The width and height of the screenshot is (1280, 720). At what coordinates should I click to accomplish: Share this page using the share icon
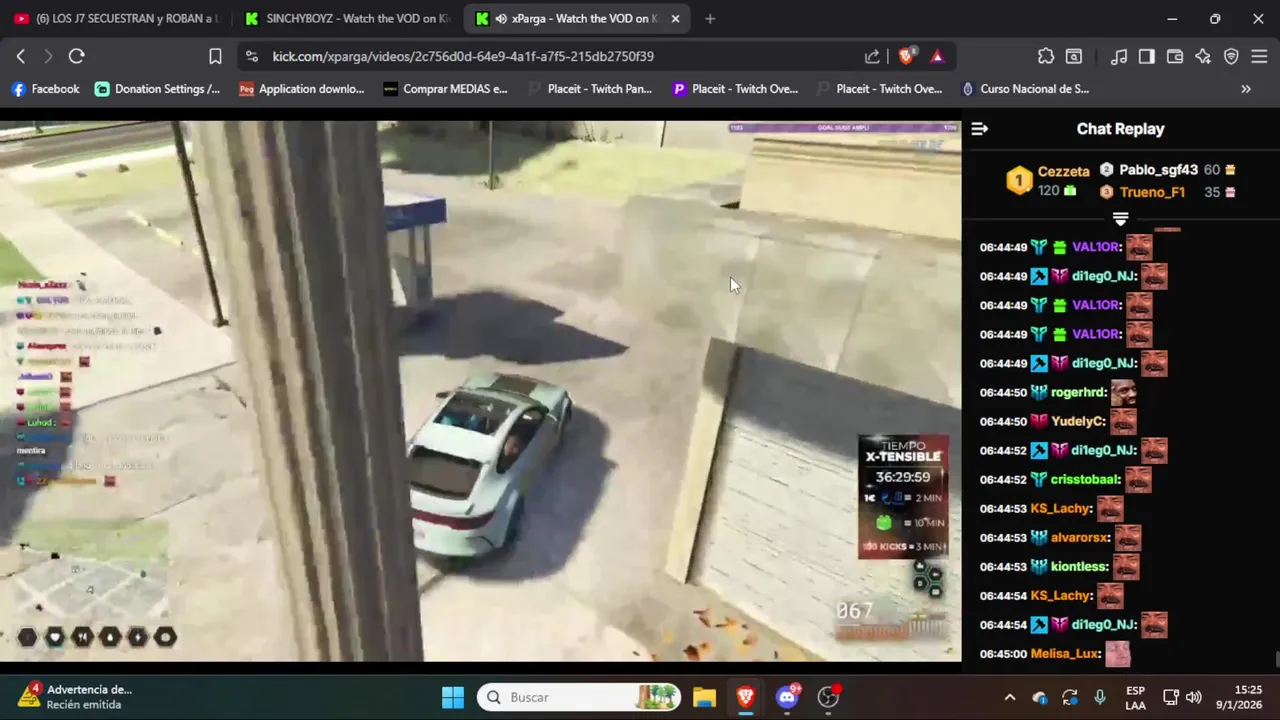click(x=872, y=57)
